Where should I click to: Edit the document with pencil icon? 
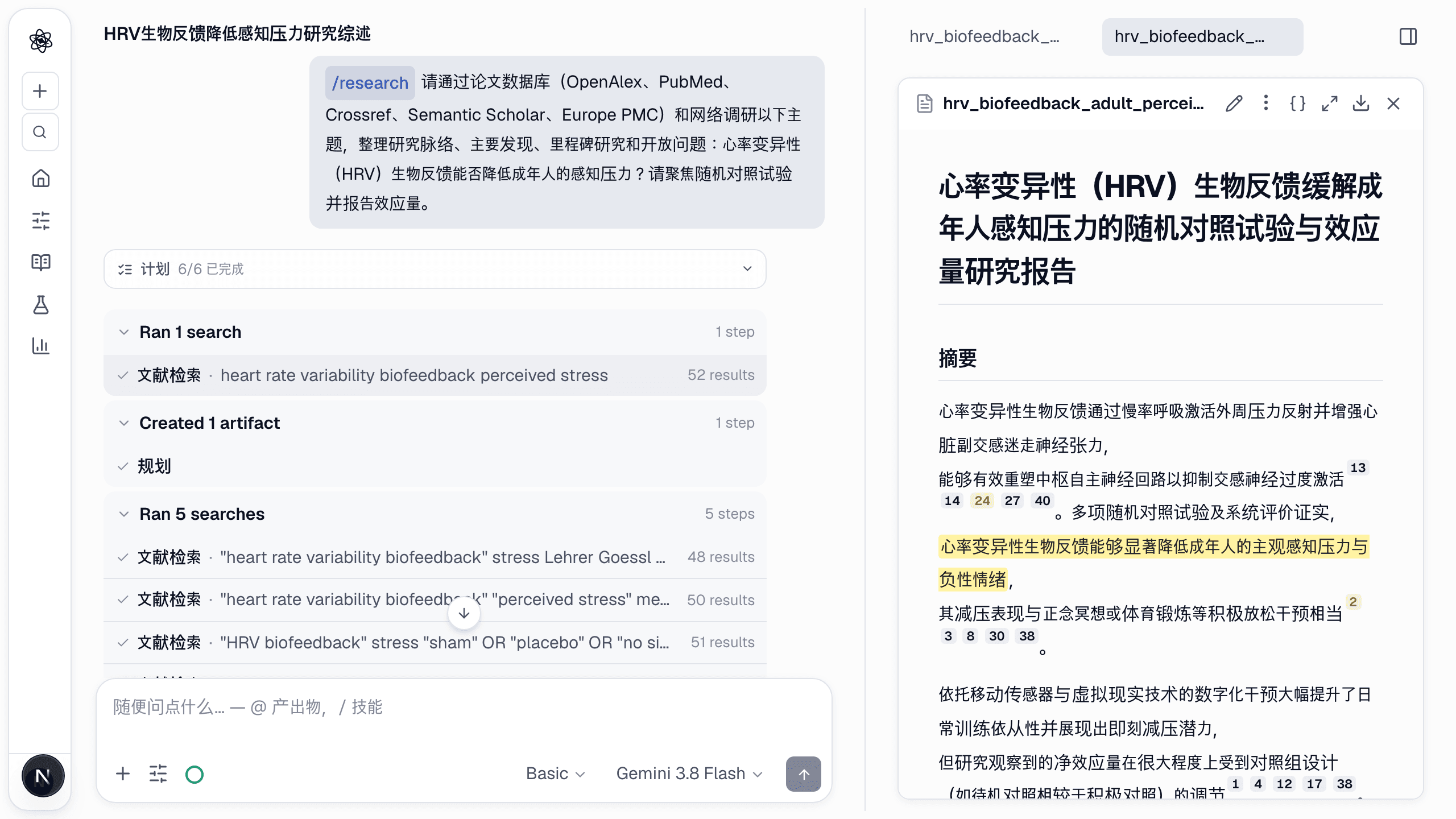click(1234, 104)
